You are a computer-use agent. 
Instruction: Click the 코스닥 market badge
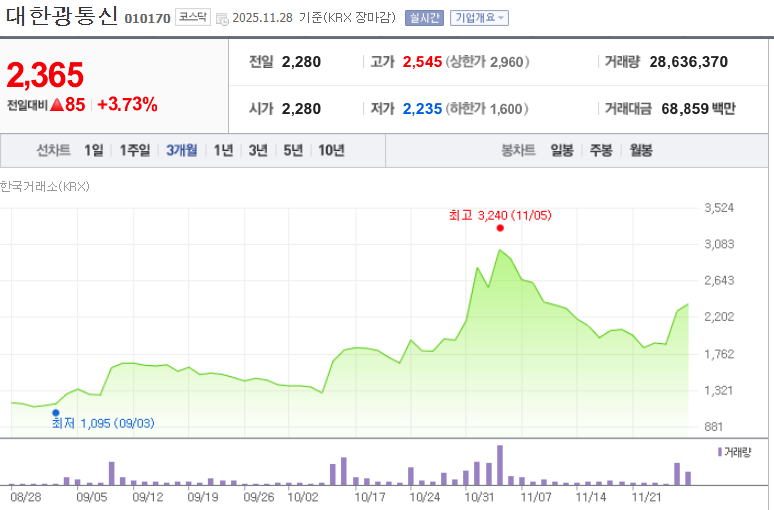pos(193,17)
